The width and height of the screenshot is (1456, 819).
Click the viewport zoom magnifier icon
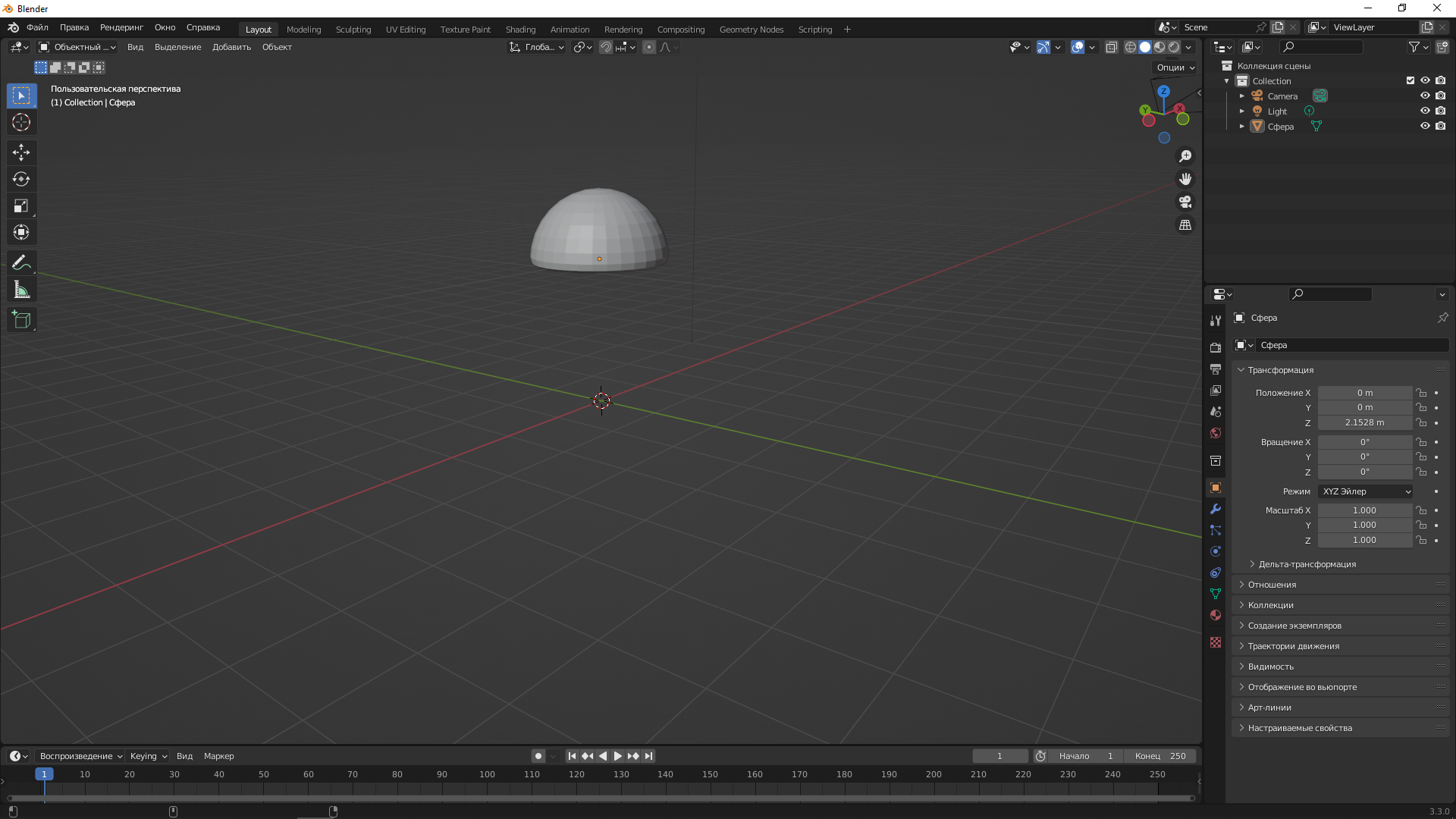tap(1185, 156)
